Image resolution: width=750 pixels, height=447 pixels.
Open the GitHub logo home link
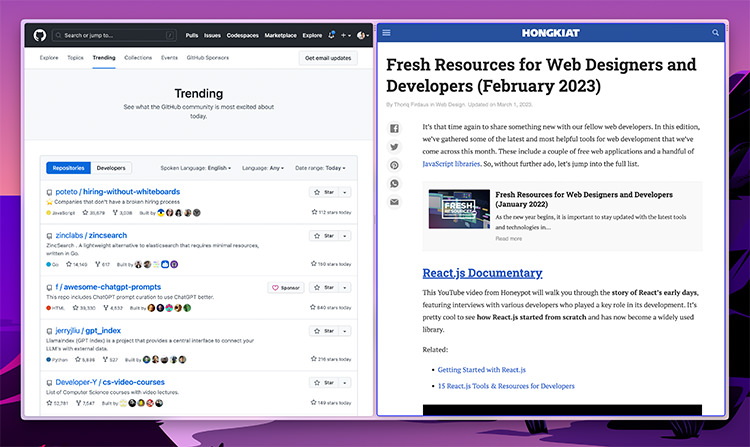(x=40, y=35)
